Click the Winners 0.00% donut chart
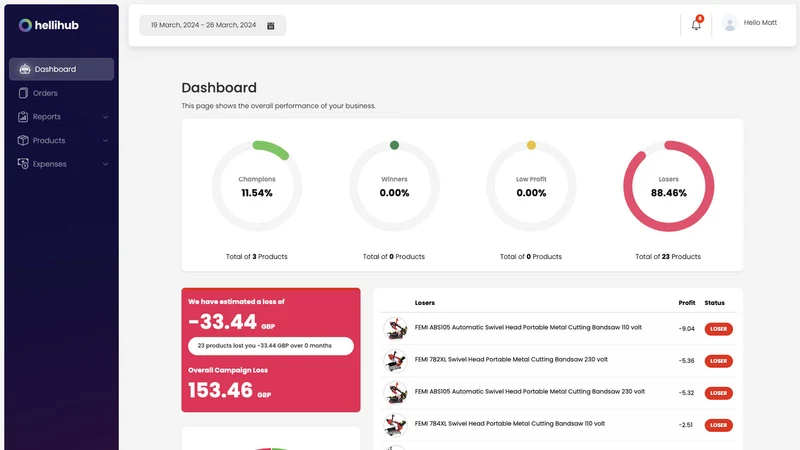The image size is (800, 450). (394, 186)
